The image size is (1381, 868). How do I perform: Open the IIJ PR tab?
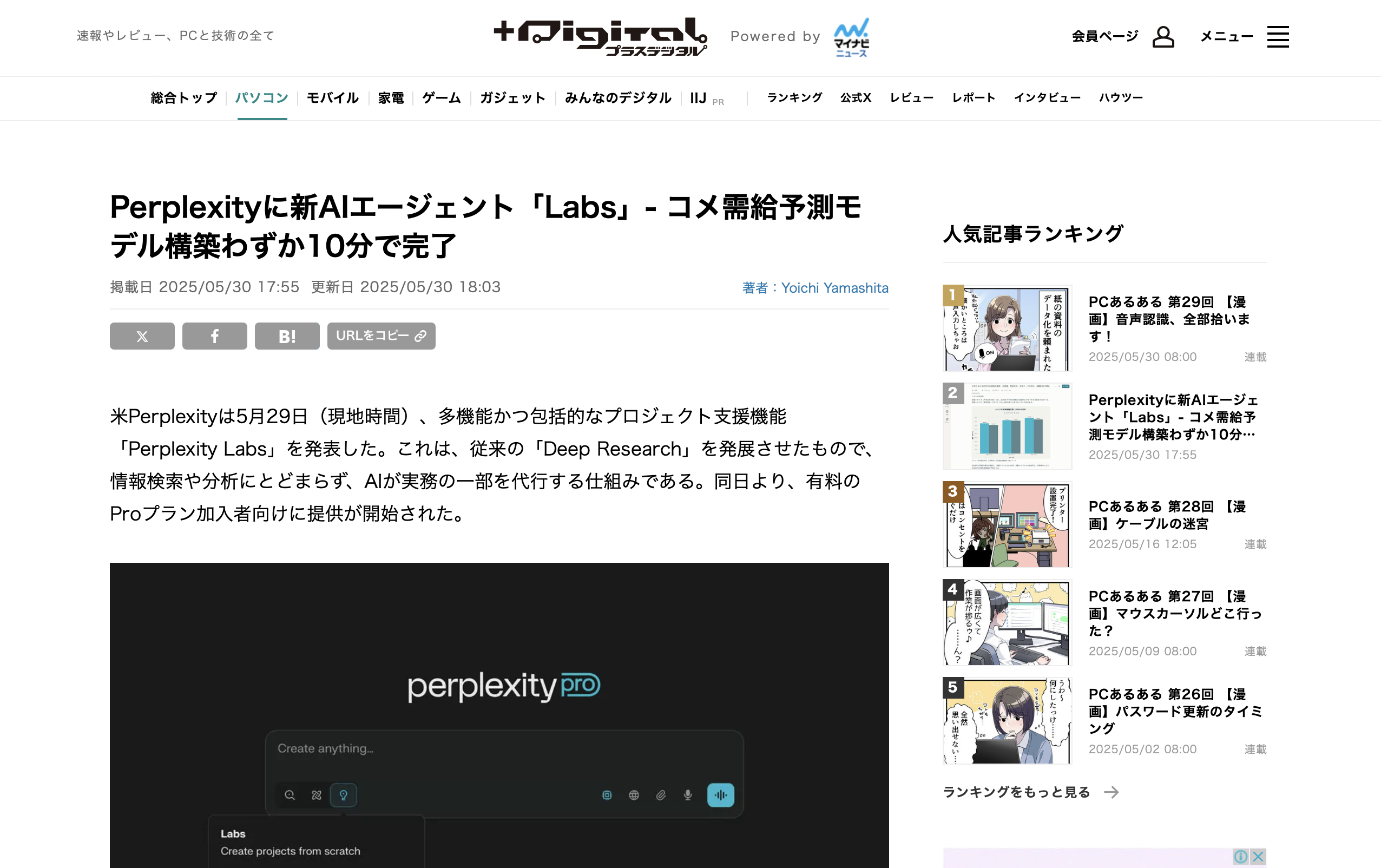tap(707, 98)
